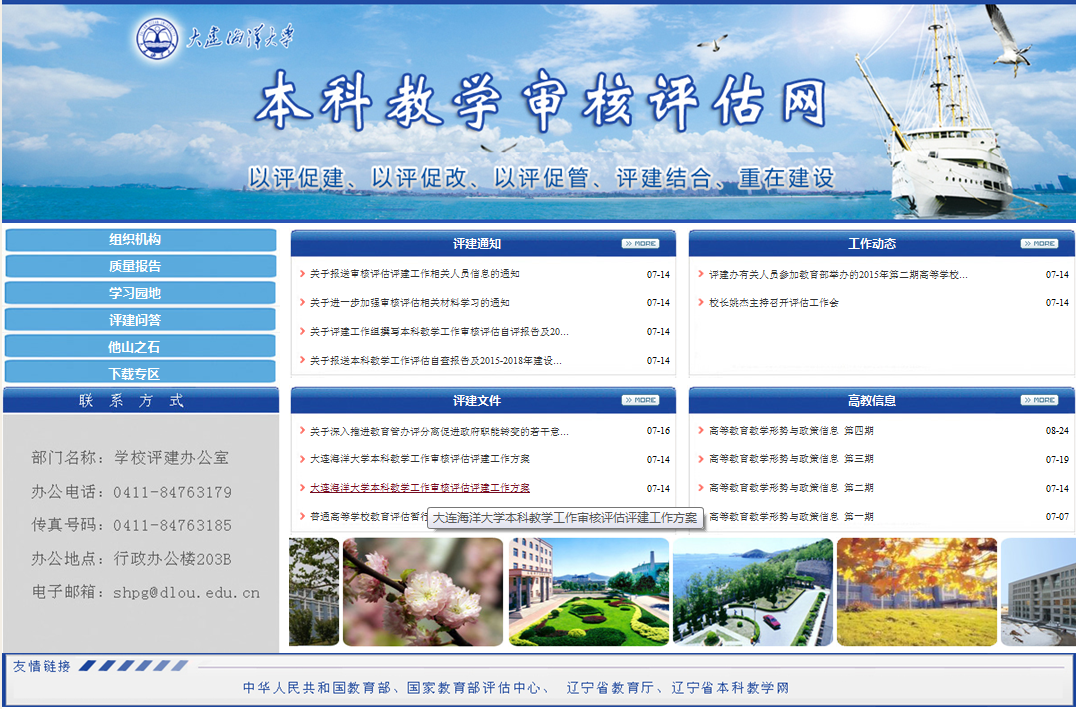Viewport: 1076px width, 709px height.
Task: Open MORE in 评建通知 section
Action: coord(640,243)
